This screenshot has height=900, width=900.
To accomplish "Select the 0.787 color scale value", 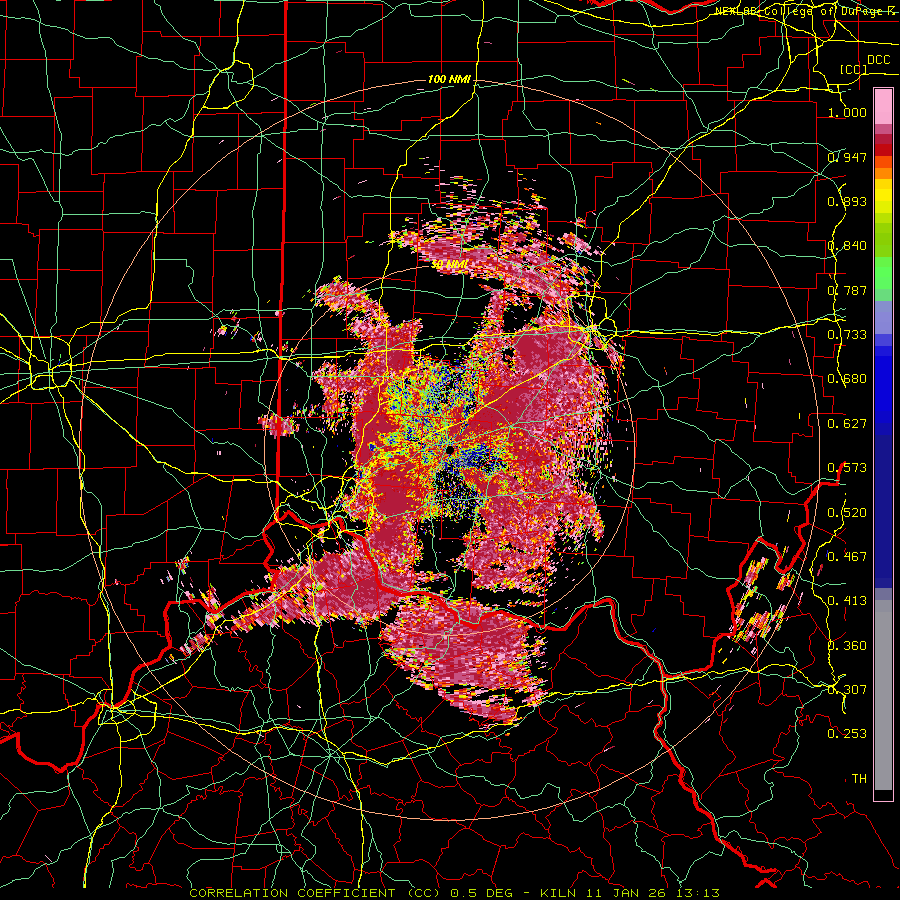I will click(847, 290).
